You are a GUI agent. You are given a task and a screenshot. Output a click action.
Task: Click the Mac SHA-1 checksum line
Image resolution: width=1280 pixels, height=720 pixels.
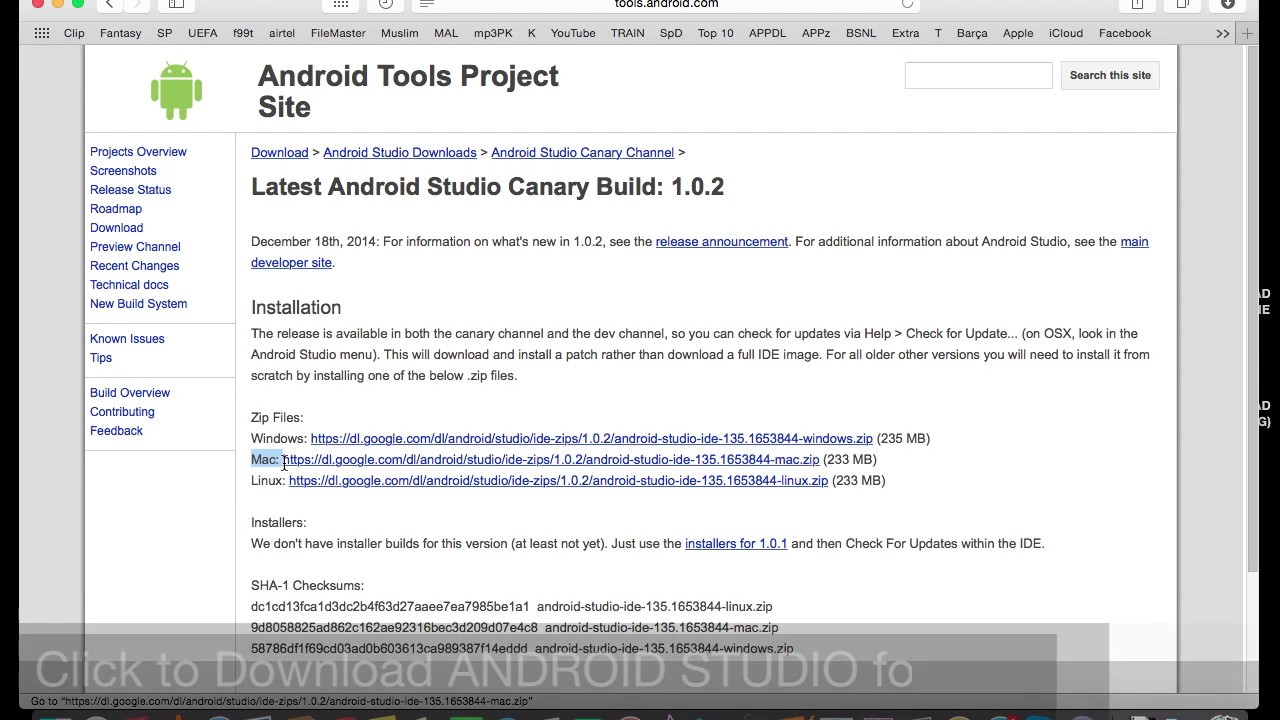click(x=514, y=628)
